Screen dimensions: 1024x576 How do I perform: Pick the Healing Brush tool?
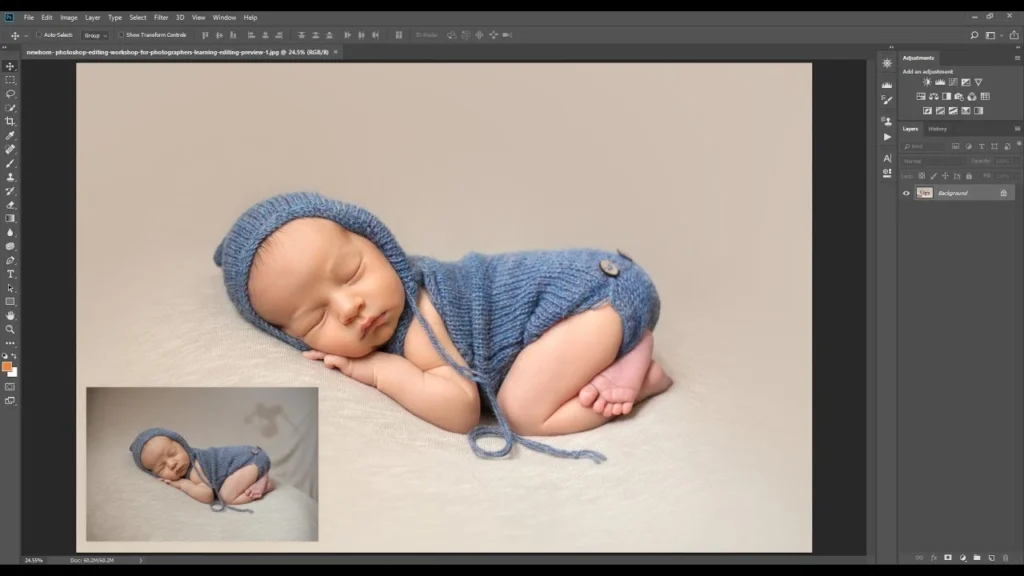(10, 151)
